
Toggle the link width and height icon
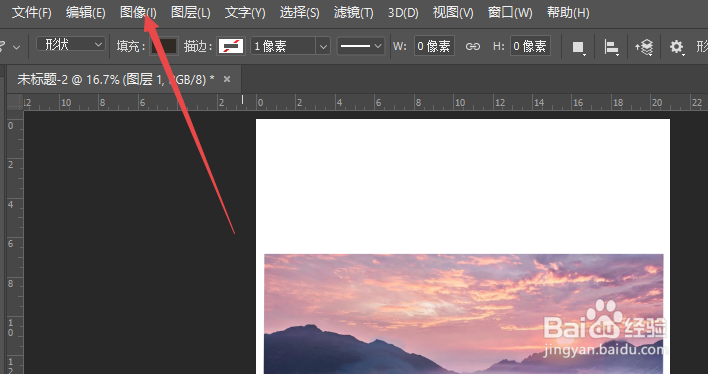click(x=473, y=46)
